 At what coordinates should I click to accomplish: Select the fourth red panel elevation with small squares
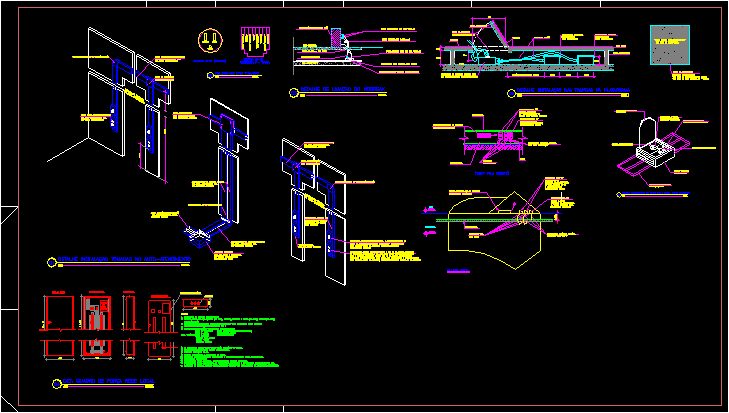160,326
